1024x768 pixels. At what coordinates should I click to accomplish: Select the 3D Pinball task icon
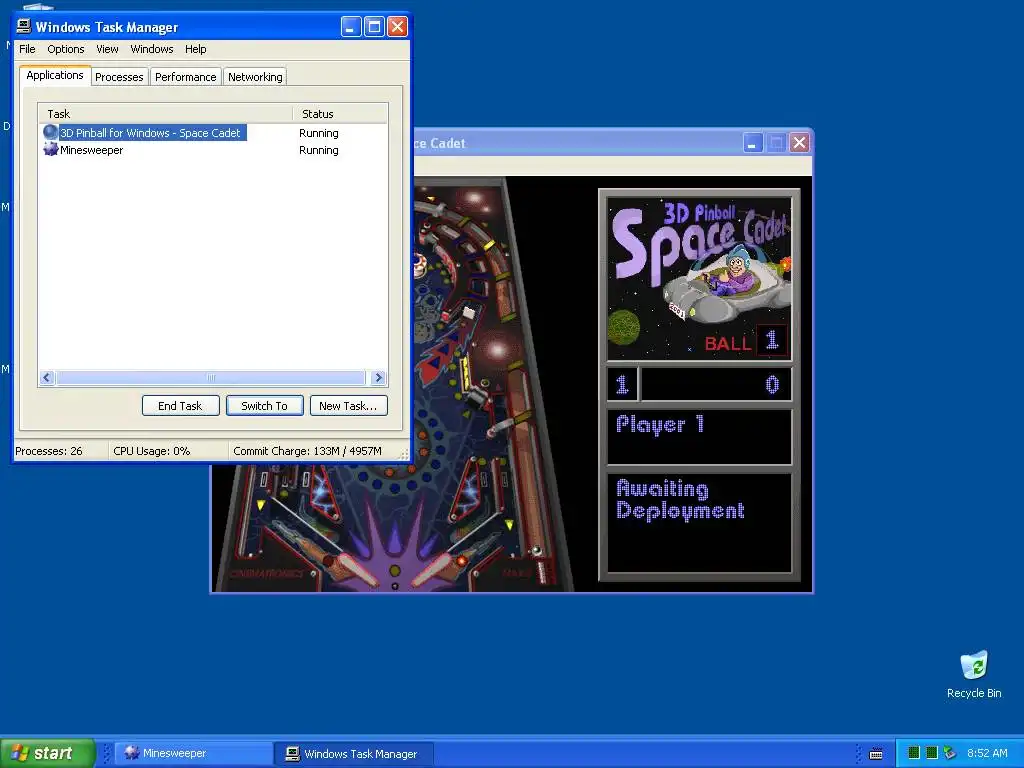pyautogui.click(x=50, y=133)
